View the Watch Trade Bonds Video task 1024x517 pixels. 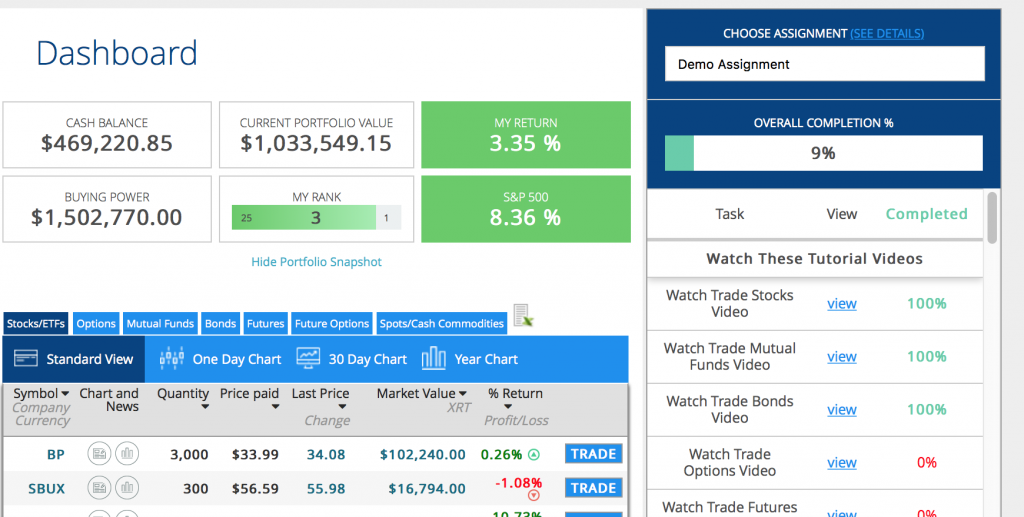pos(841,409)
